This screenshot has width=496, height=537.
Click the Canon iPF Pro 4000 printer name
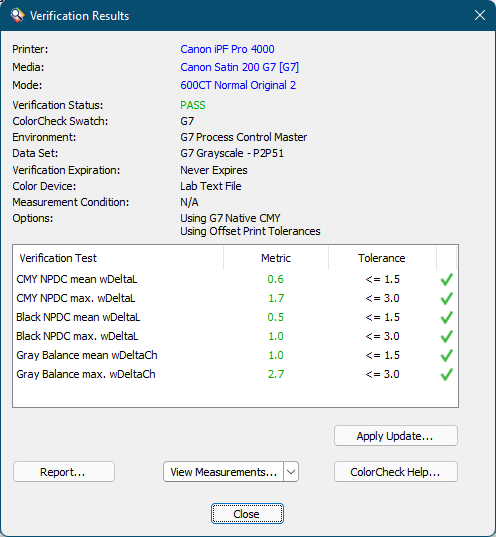[227, 49]
